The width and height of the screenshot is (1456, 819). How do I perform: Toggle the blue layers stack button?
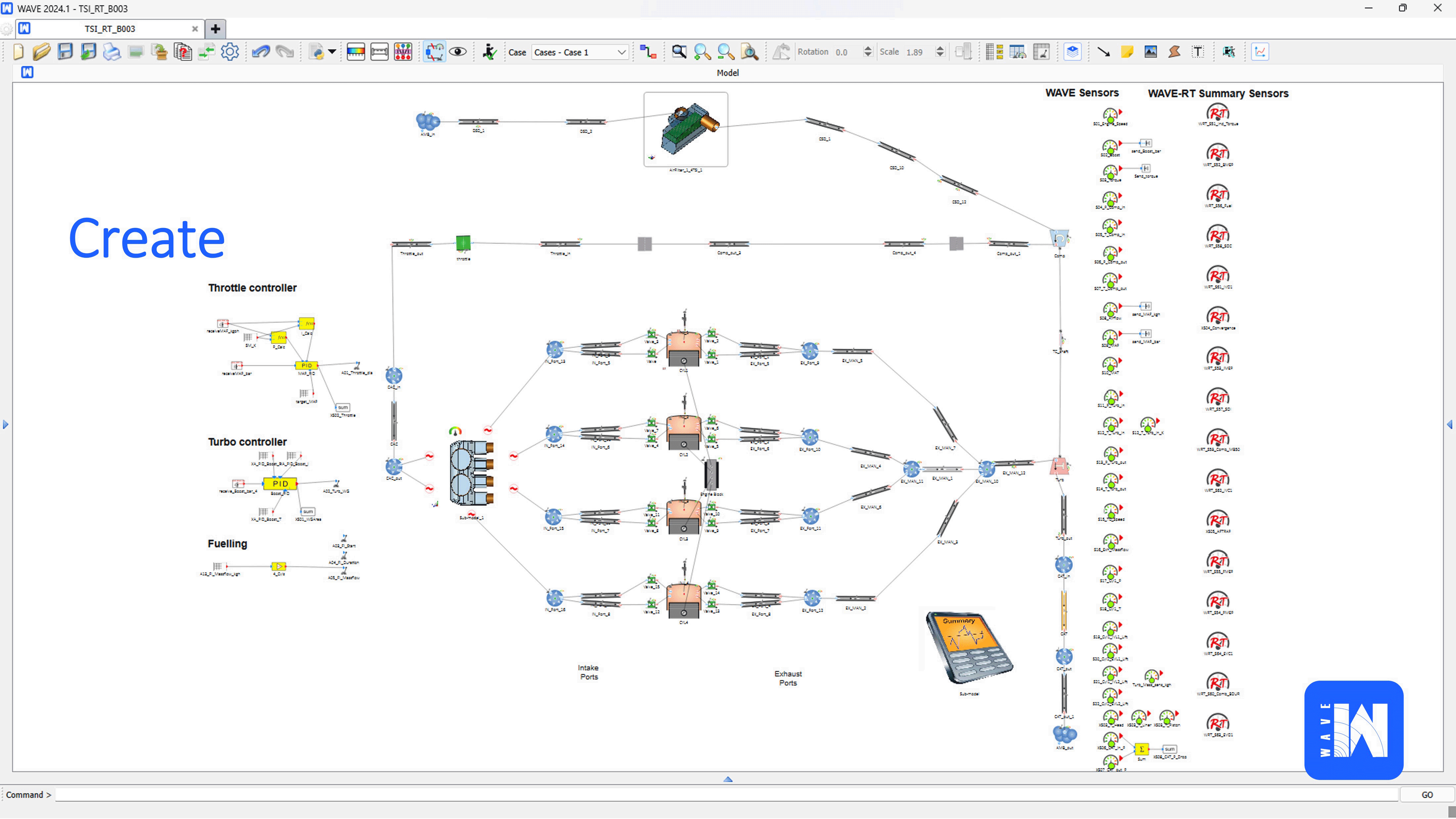point(1072,52)
